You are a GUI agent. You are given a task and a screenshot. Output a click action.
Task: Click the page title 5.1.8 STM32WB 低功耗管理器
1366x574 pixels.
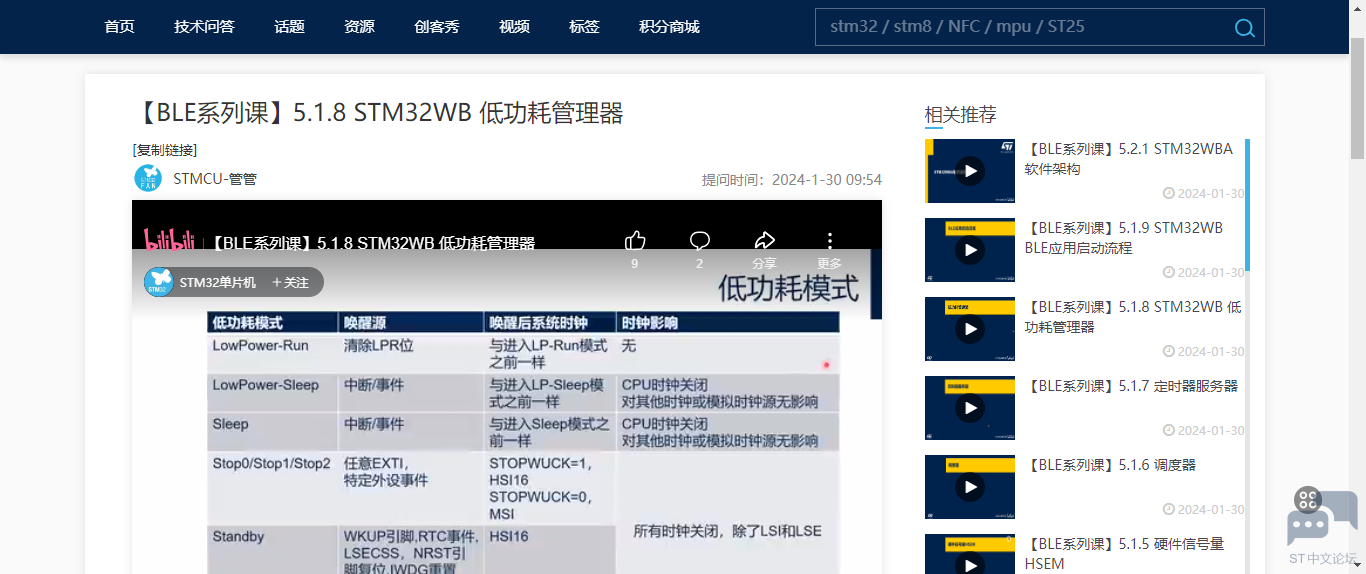378,113
